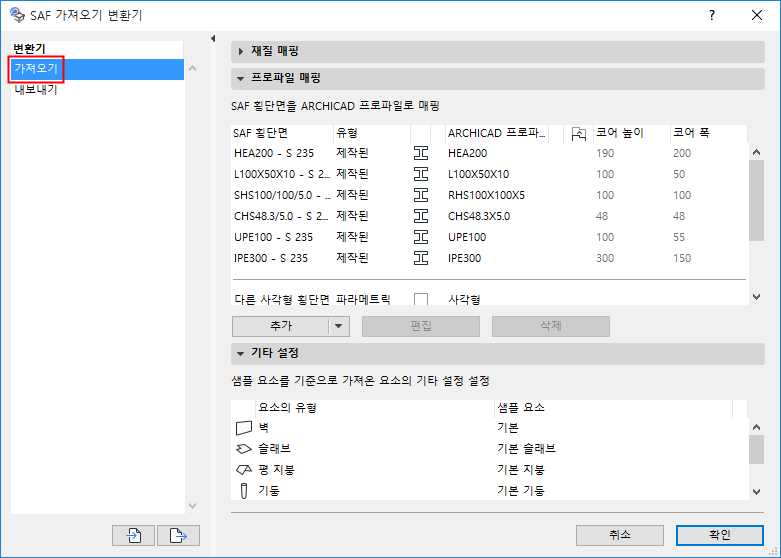Select the HEA200 - S 235 row
This screenshot has width=781, height=558.
(489, 153)
